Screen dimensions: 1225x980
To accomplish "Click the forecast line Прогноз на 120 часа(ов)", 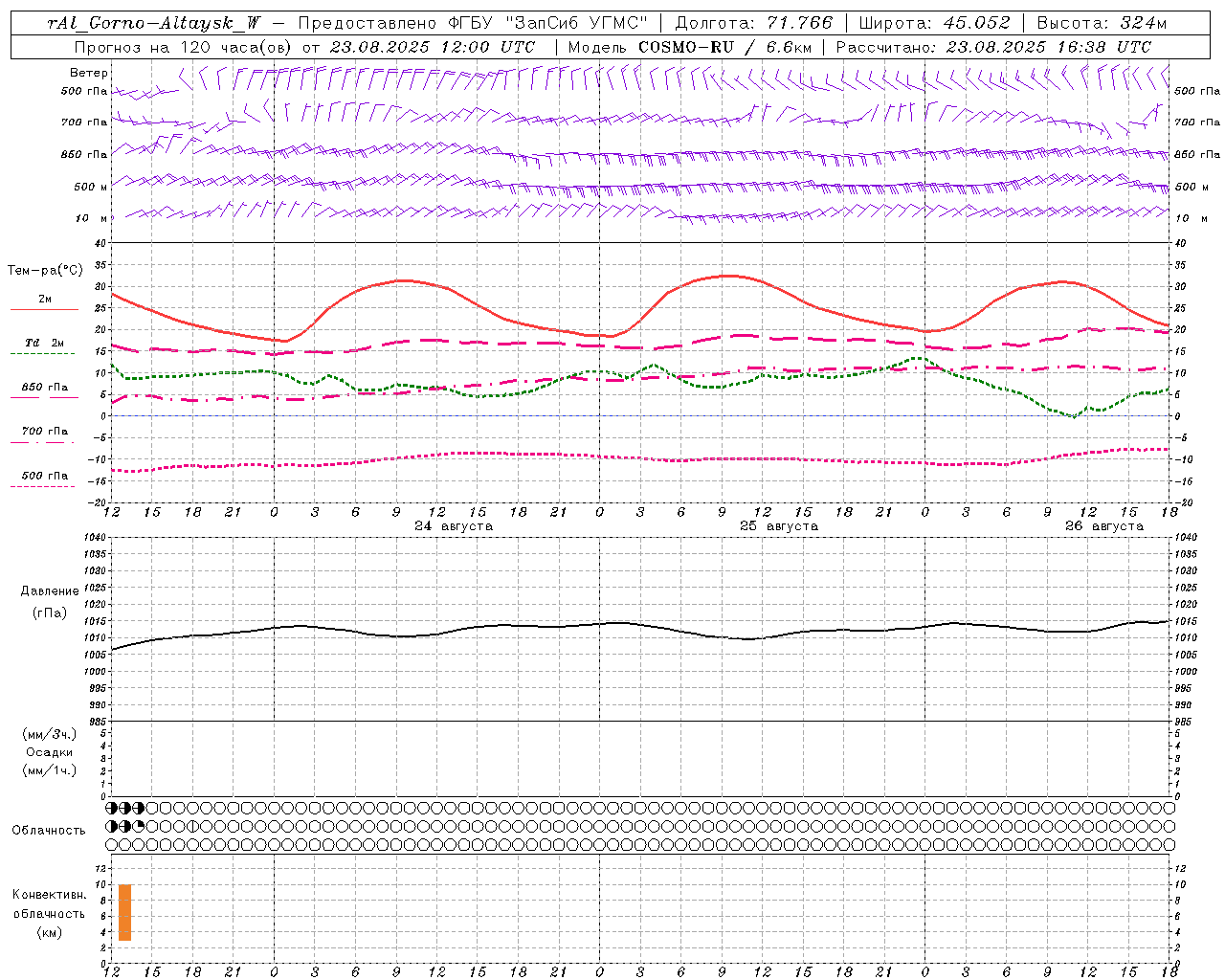I will coord(183,47).
